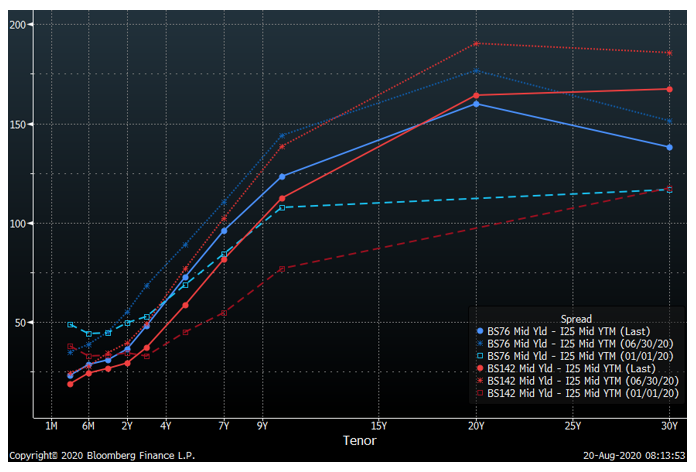This screenshot has width=696, height=472.
Task: Toggle the BS76 Mid Yld (01/01/20) series label
Action: [575, 356]
